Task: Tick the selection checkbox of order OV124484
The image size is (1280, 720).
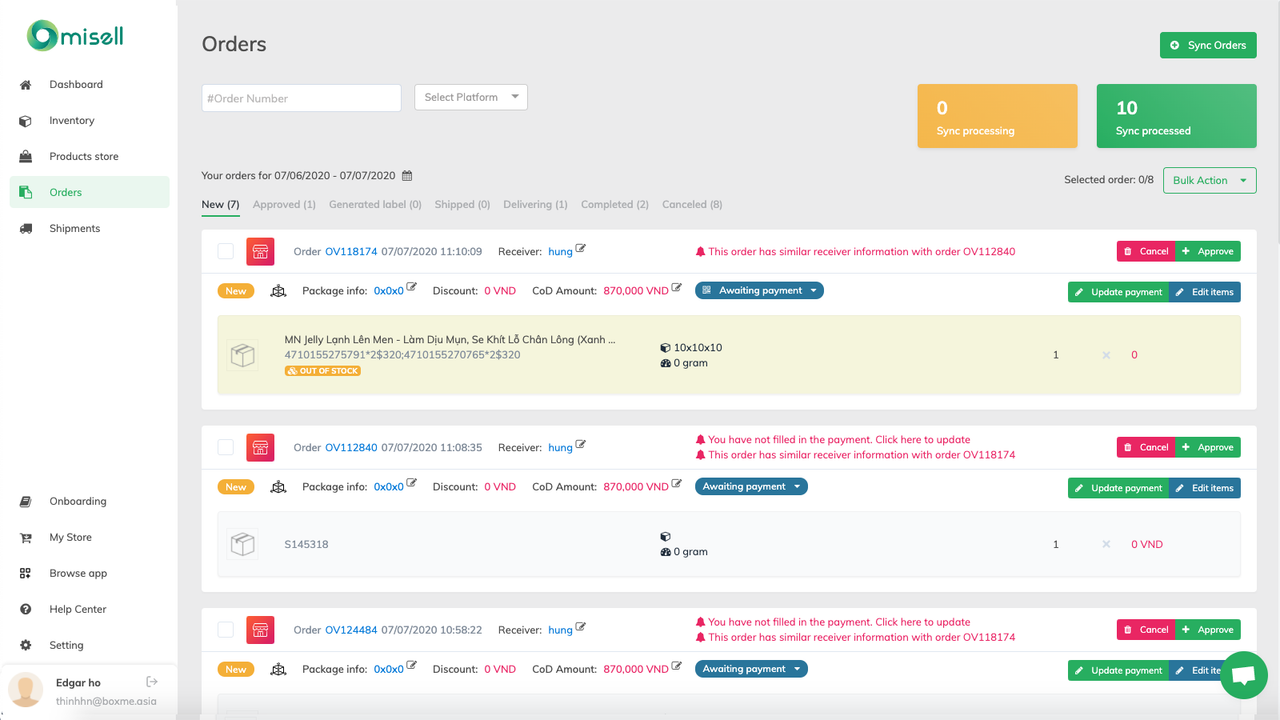Action: [x=225, y=629]
